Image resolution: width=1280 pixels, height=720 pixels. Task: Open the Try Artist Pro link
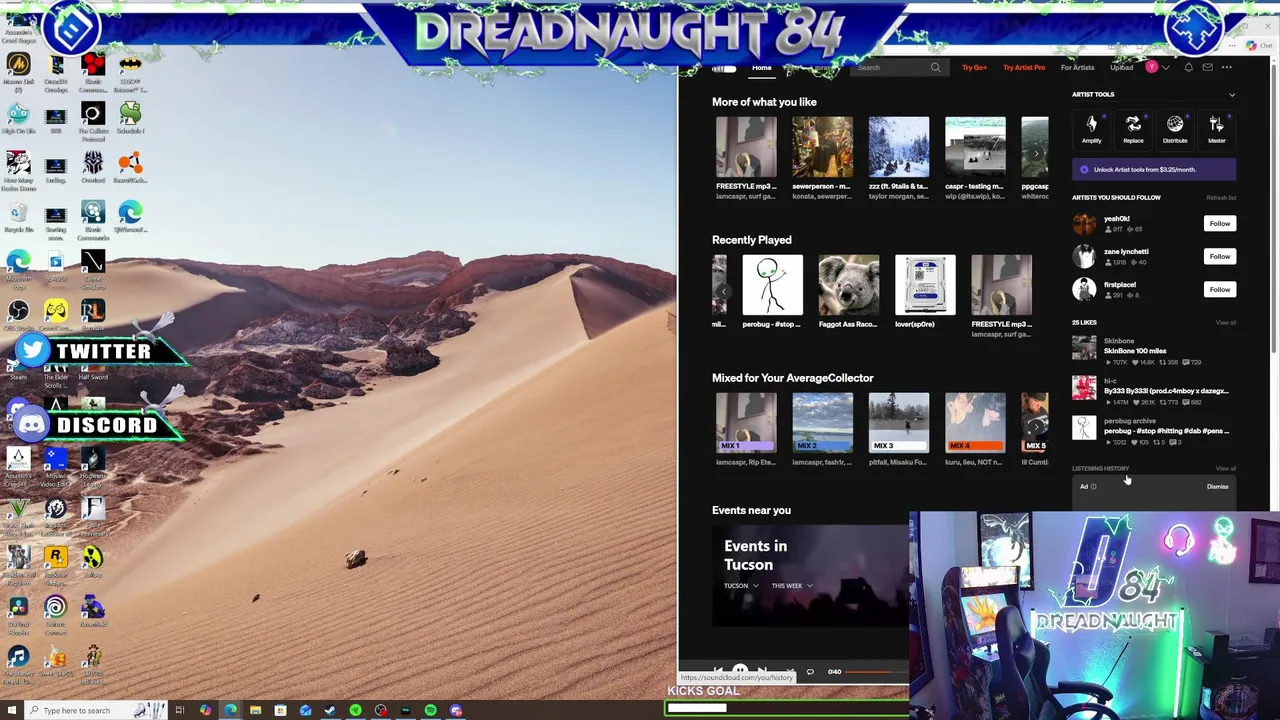(1024, 67)
